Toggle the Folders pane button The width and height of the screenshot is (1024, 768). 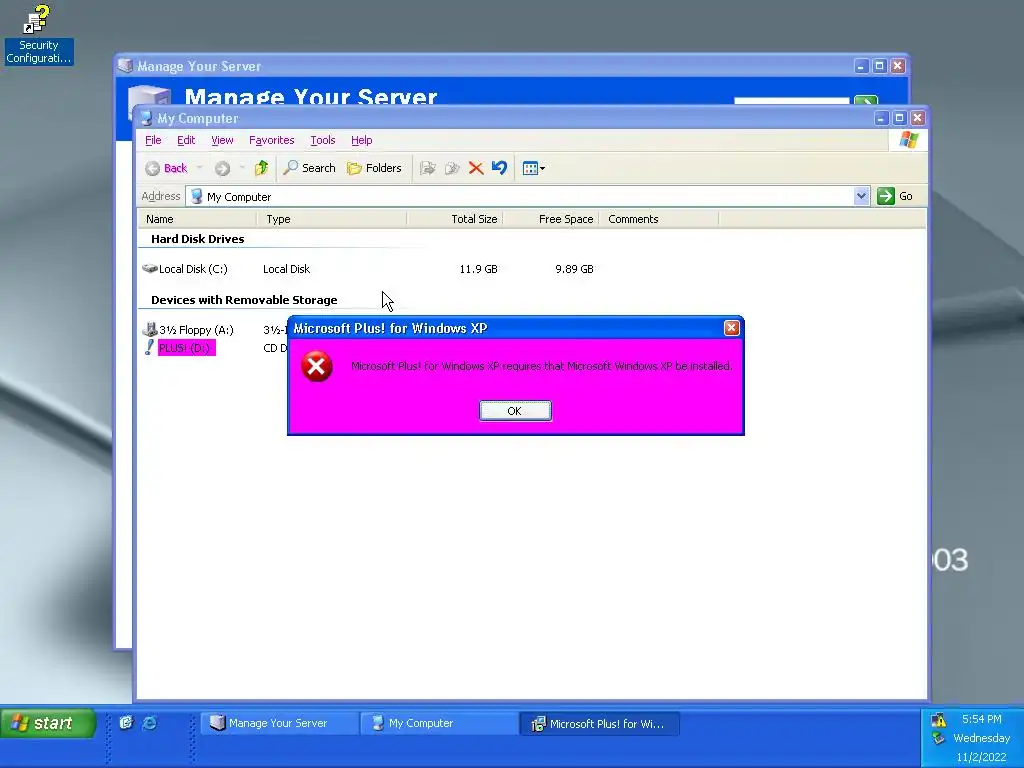point(374,168)
